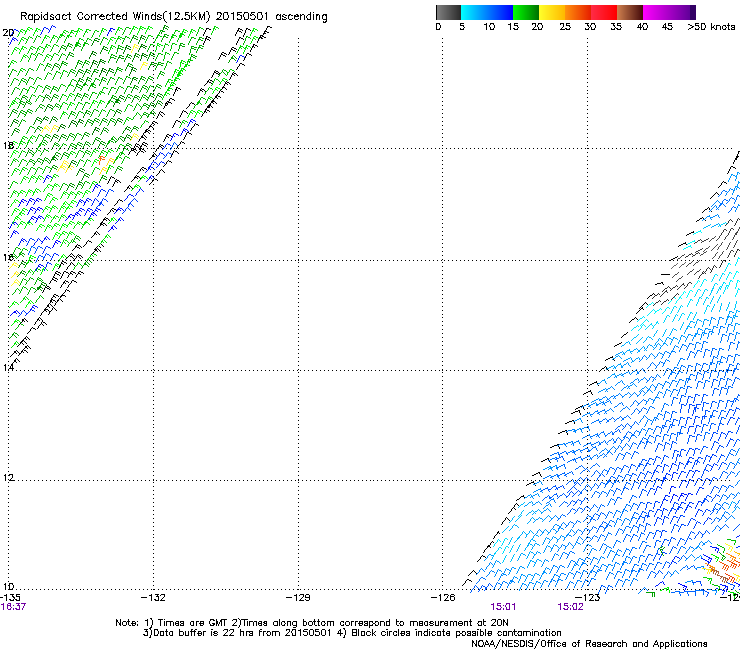Click the cyan-blue 5-15 knots gradient swatch
Viewport: 740px width, 650px height.
point(487,12)
